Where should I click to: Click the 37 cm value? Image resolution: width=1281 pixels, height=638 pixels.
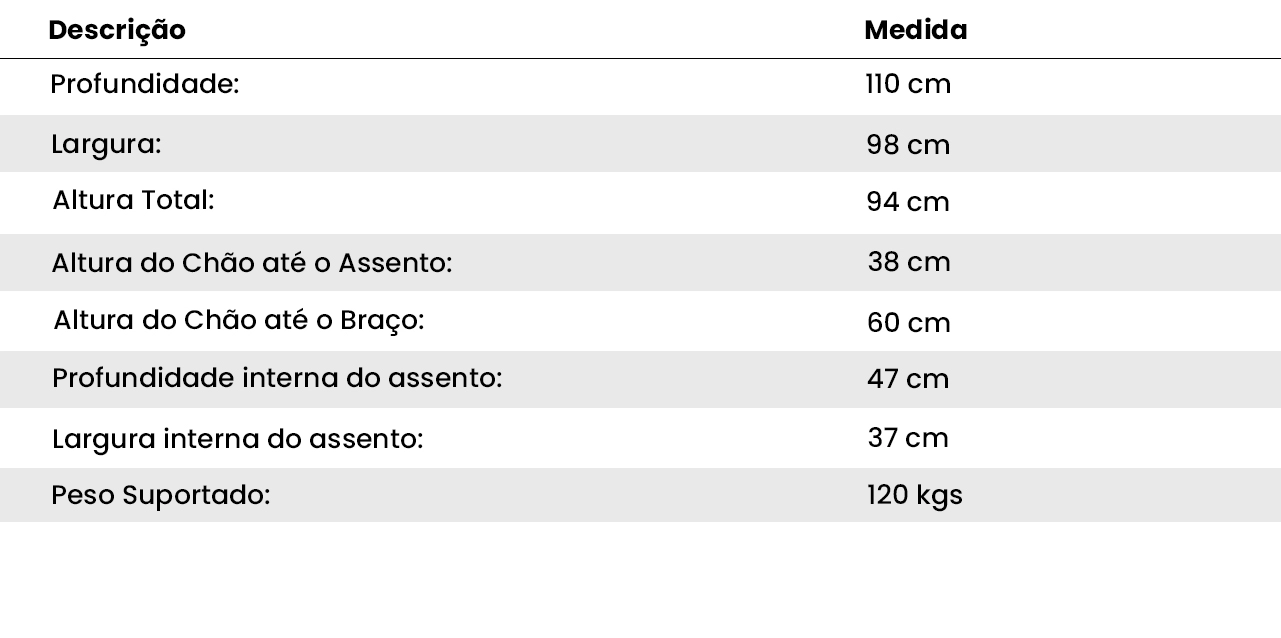(908, 438)
